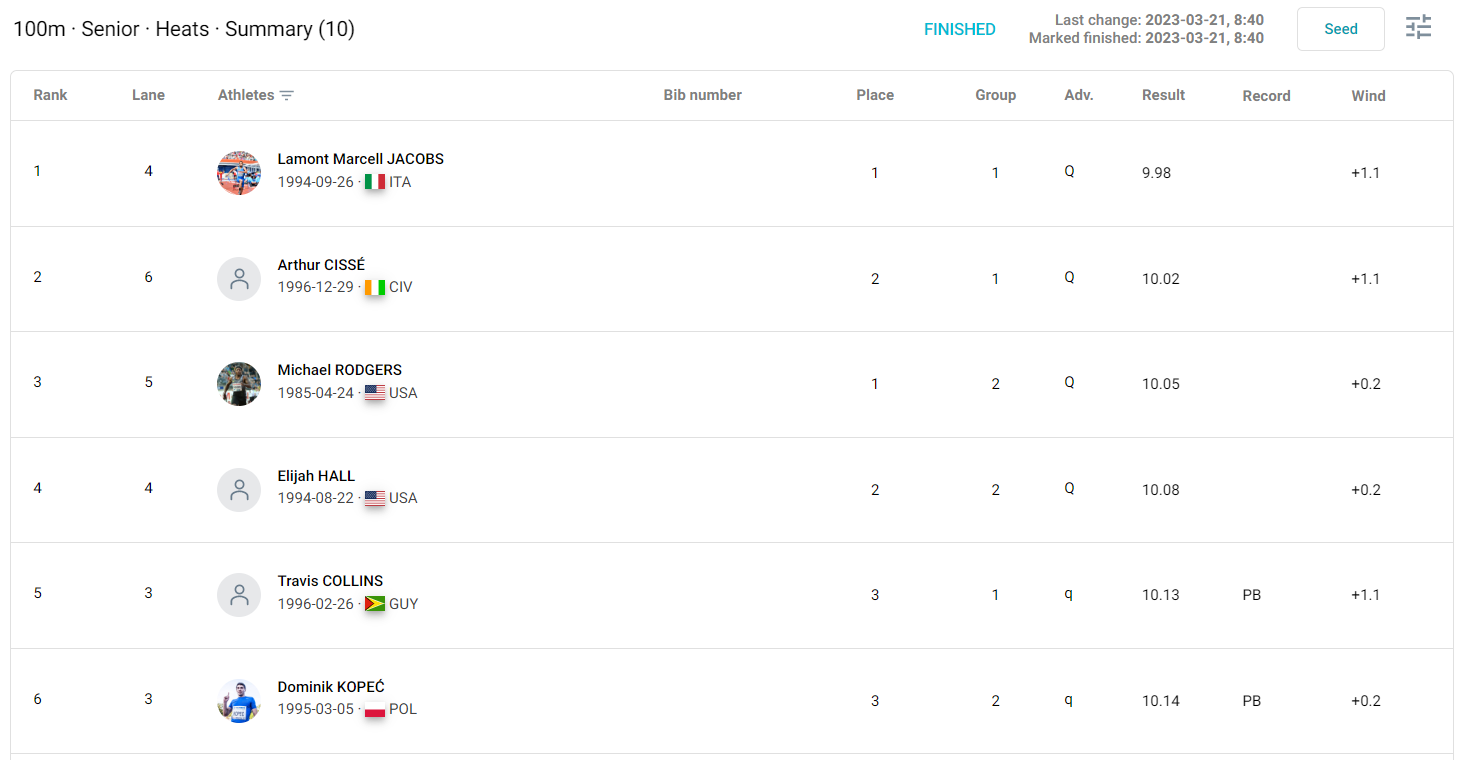
Task: Click Travis Collins' placeholder avatar icon
Action: [x=239, y=594]
